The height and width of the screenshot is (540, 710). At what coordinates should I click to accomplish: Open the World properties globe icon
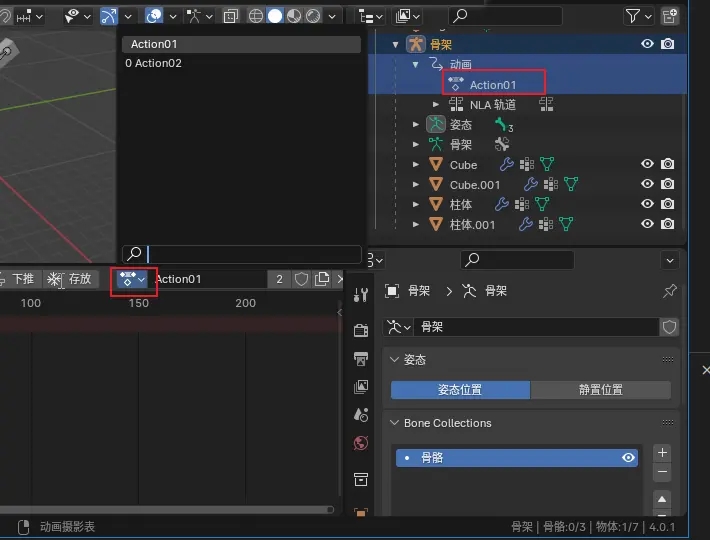tap(361, 442)
